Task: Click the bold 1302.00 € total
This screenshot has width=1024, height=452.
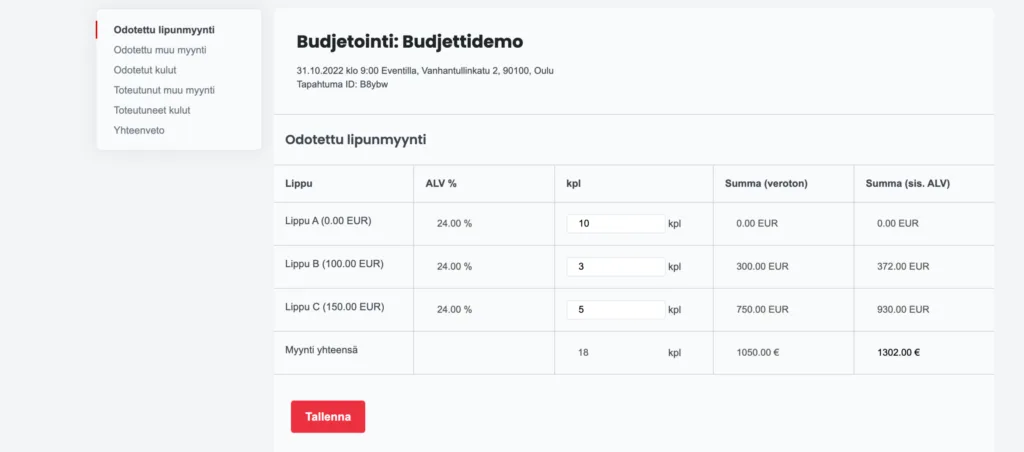Action: 898,352
